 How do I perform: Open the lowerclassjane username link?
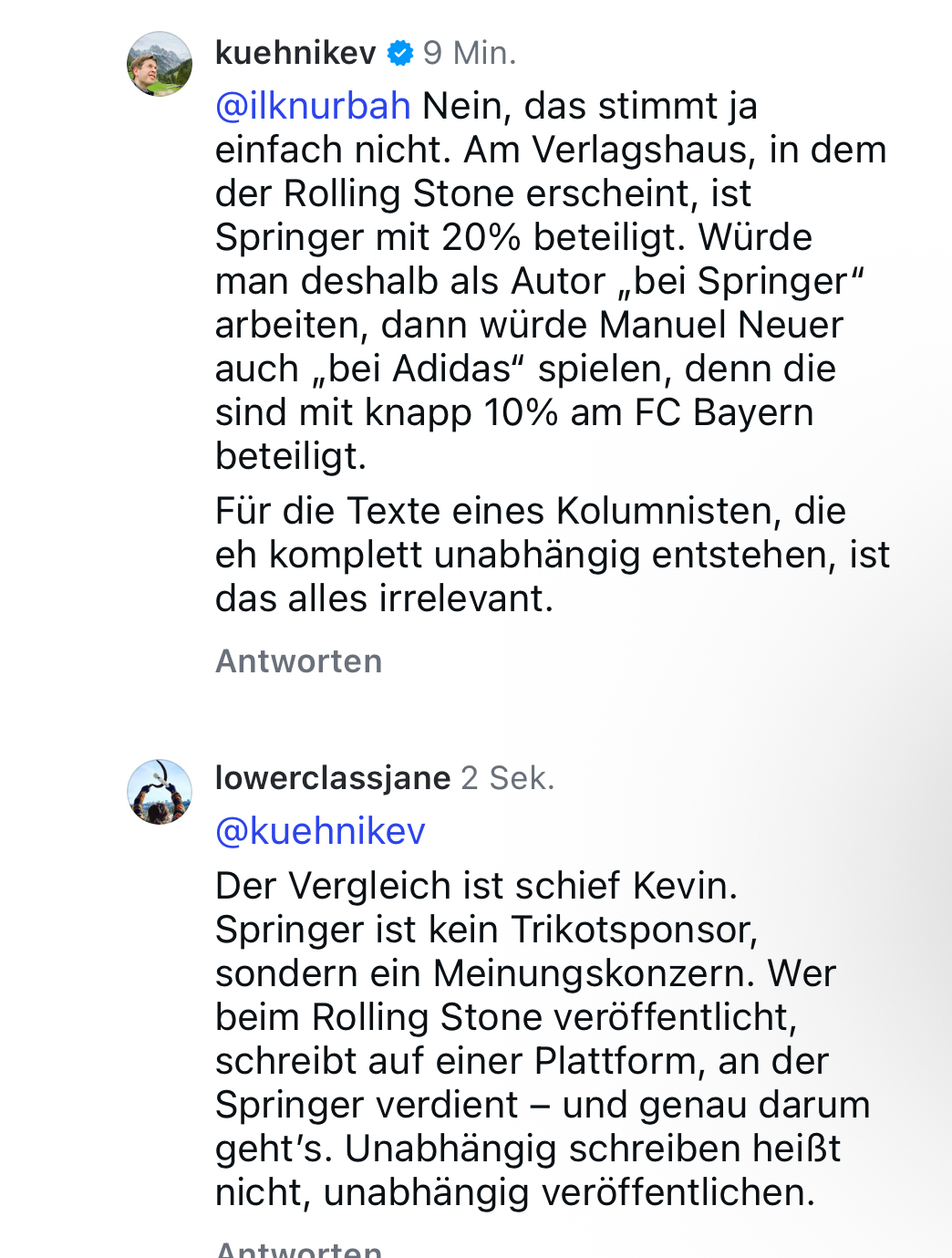click(333, 778)
